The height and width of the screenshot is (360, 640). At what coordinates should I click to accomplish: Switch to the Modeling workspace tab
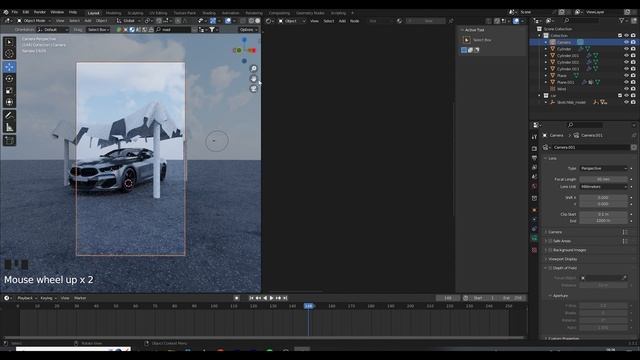tap(113, 13)
